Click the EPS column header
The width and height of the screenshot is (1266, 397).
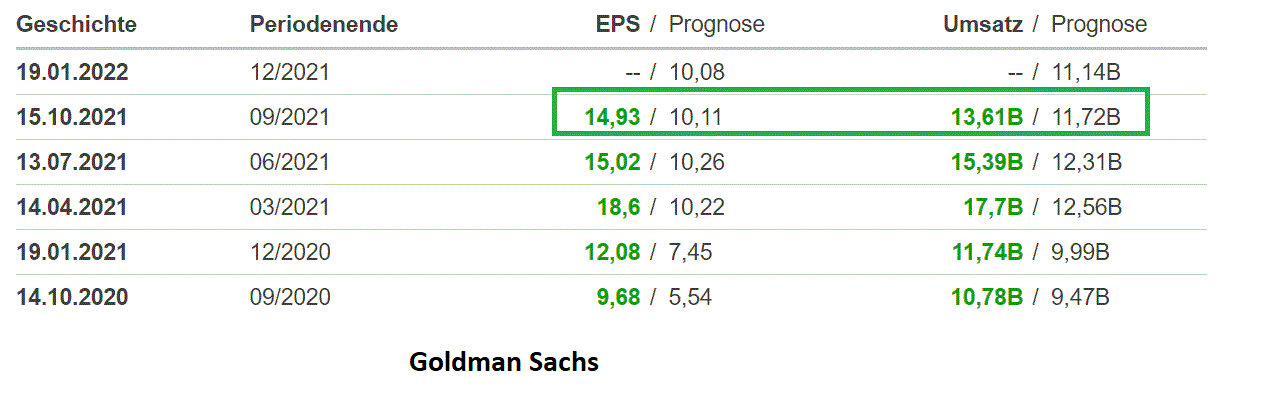click(618, 25)
